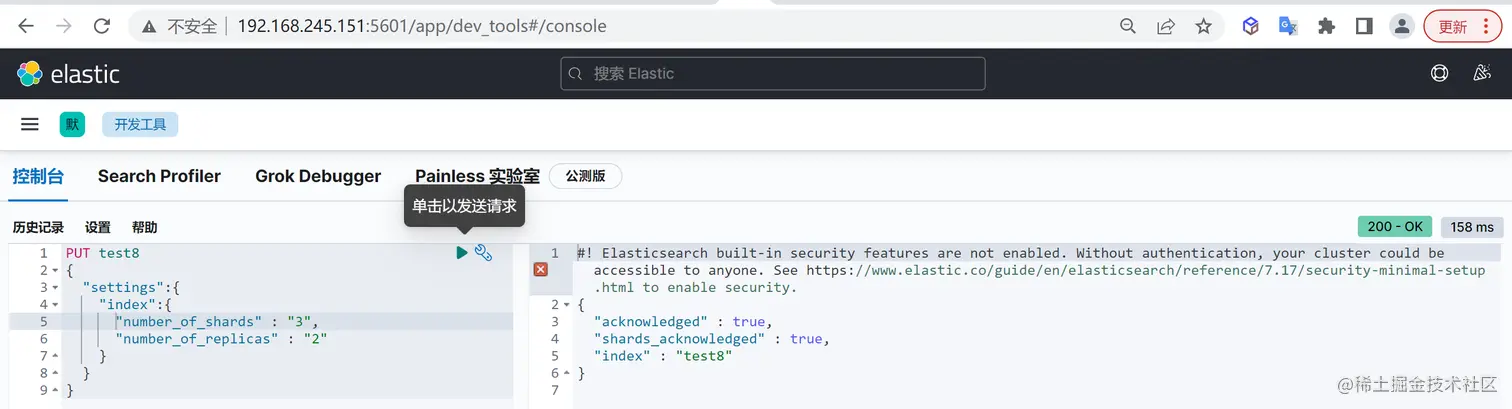Open the browser profile avatar

tap(1402, 26)
